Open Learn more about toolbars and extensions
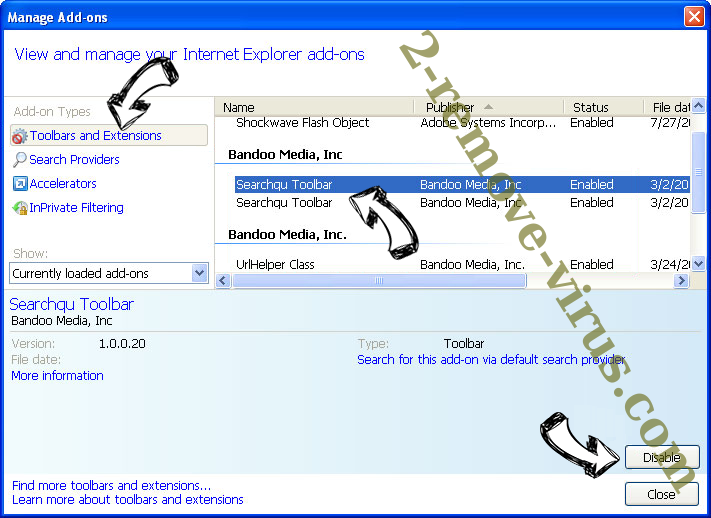 click(128, 500)
